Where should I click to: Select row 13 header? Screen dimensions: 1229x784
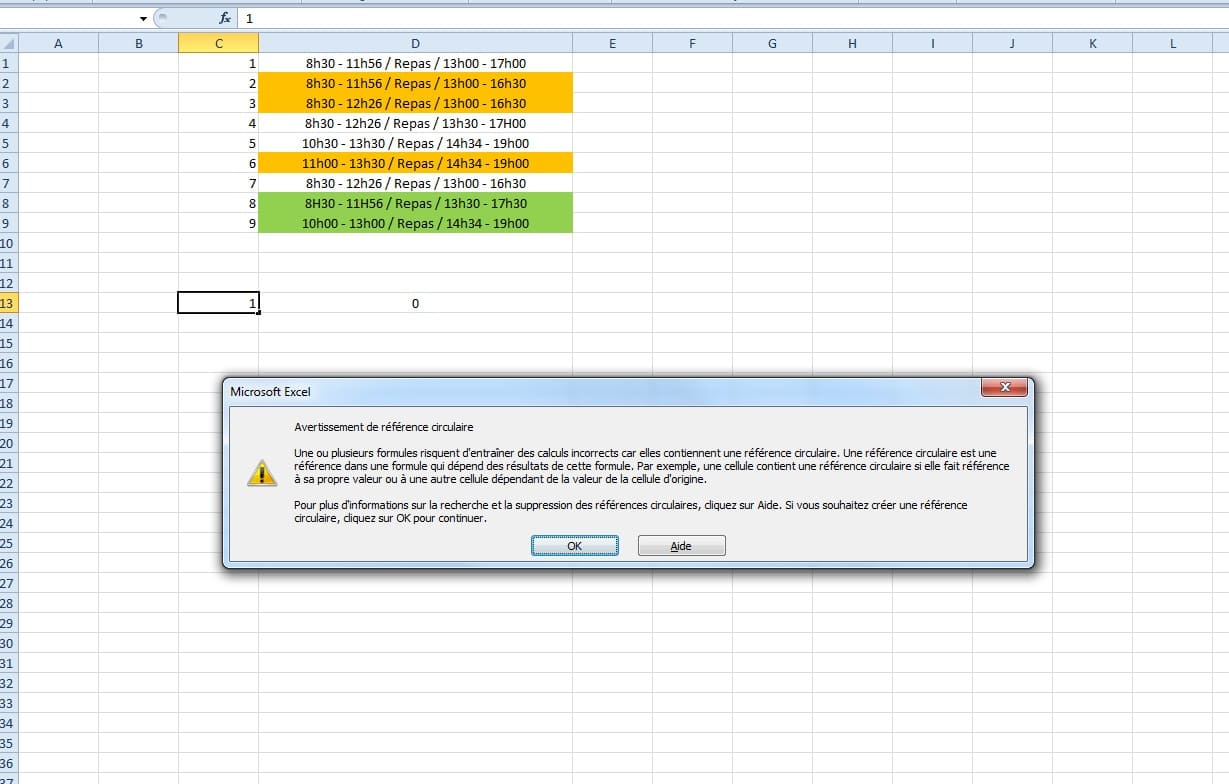pyautogui.click(x=8, y=303)
